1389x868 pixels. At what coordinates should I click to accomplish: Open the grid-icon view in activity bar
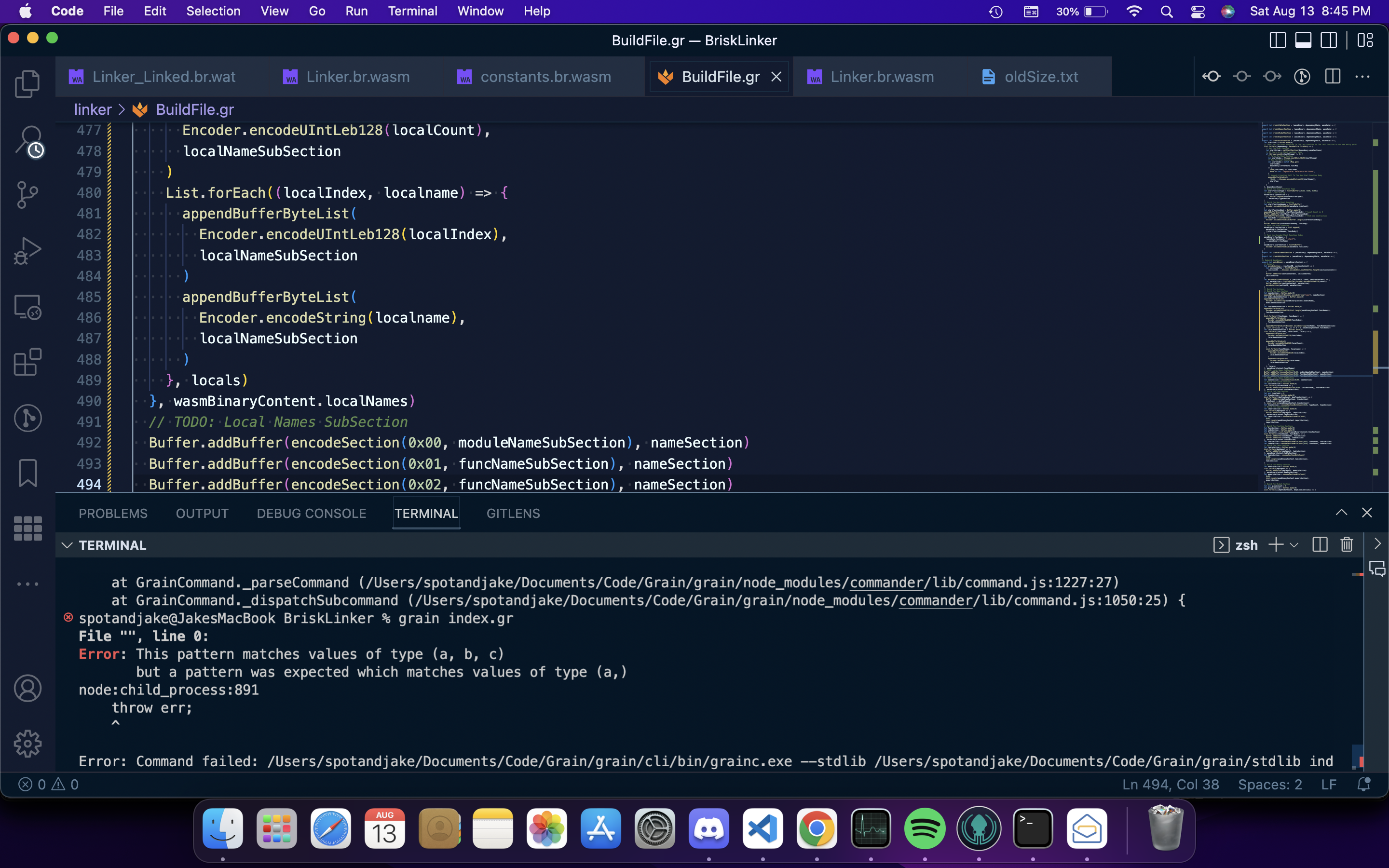click(27, 528)
